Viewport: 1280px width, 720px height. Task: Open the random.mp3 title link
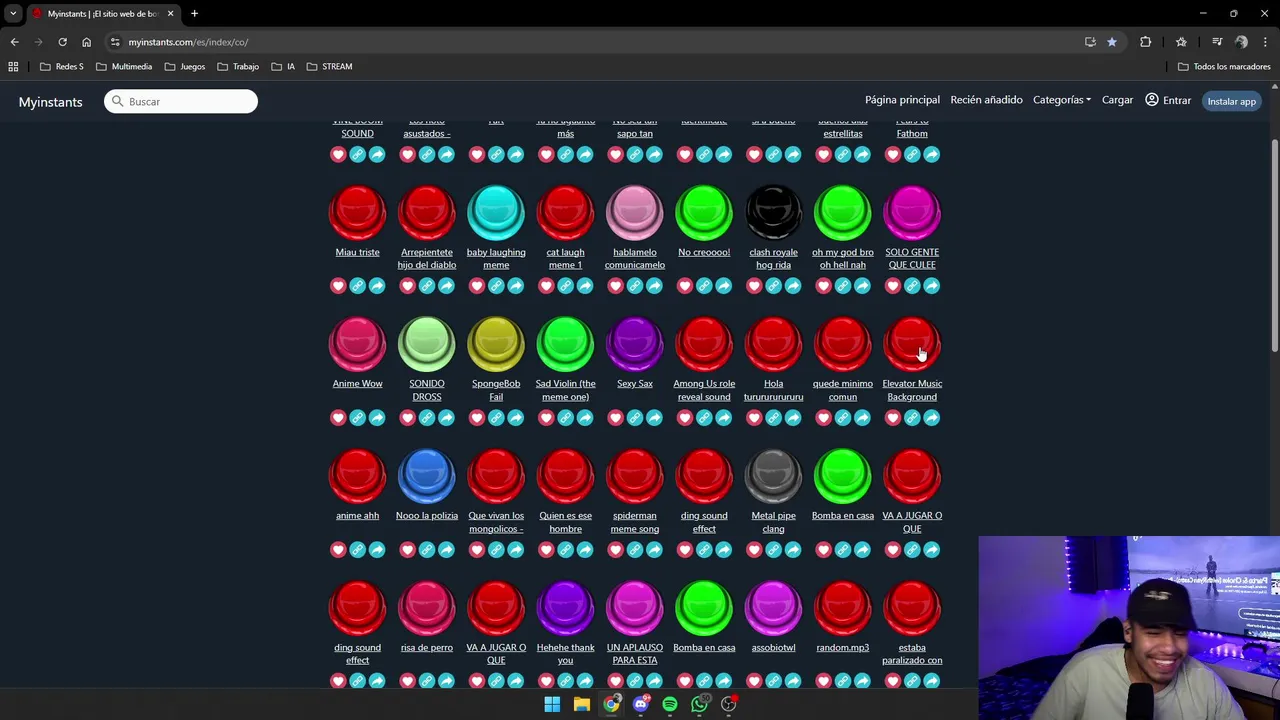pos(842,647)
